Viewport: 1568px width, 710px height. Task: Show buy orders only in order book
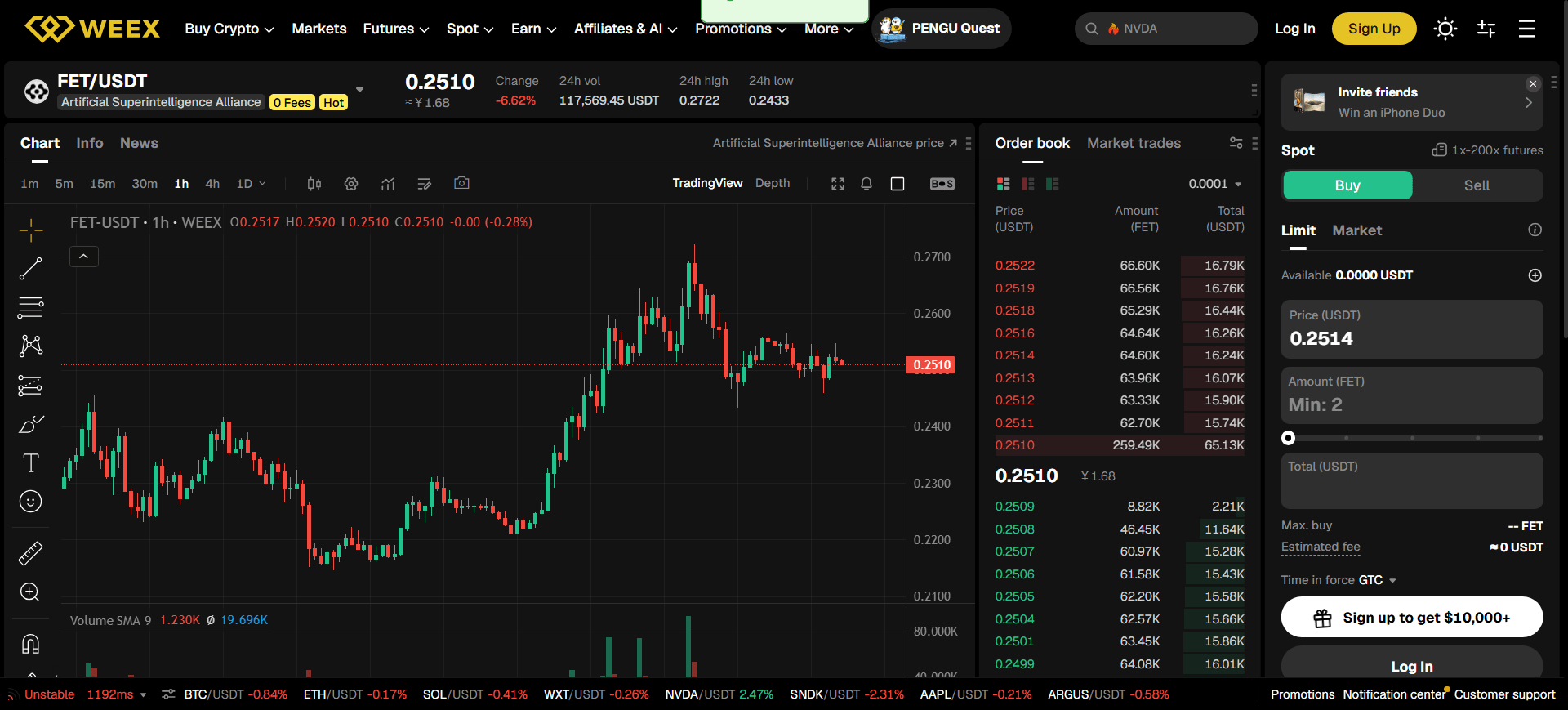1053,184
